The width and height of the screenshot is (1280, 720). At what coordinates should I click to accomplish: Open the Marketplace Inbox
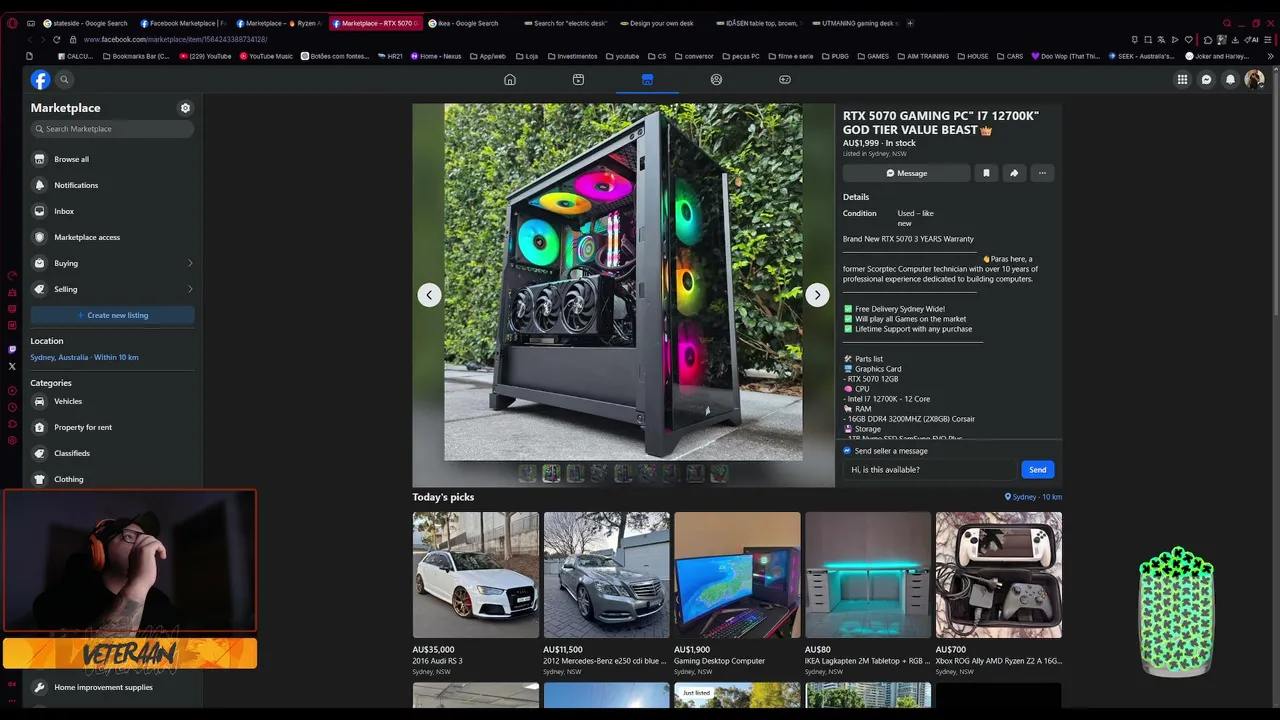click(x=112, y=211)
